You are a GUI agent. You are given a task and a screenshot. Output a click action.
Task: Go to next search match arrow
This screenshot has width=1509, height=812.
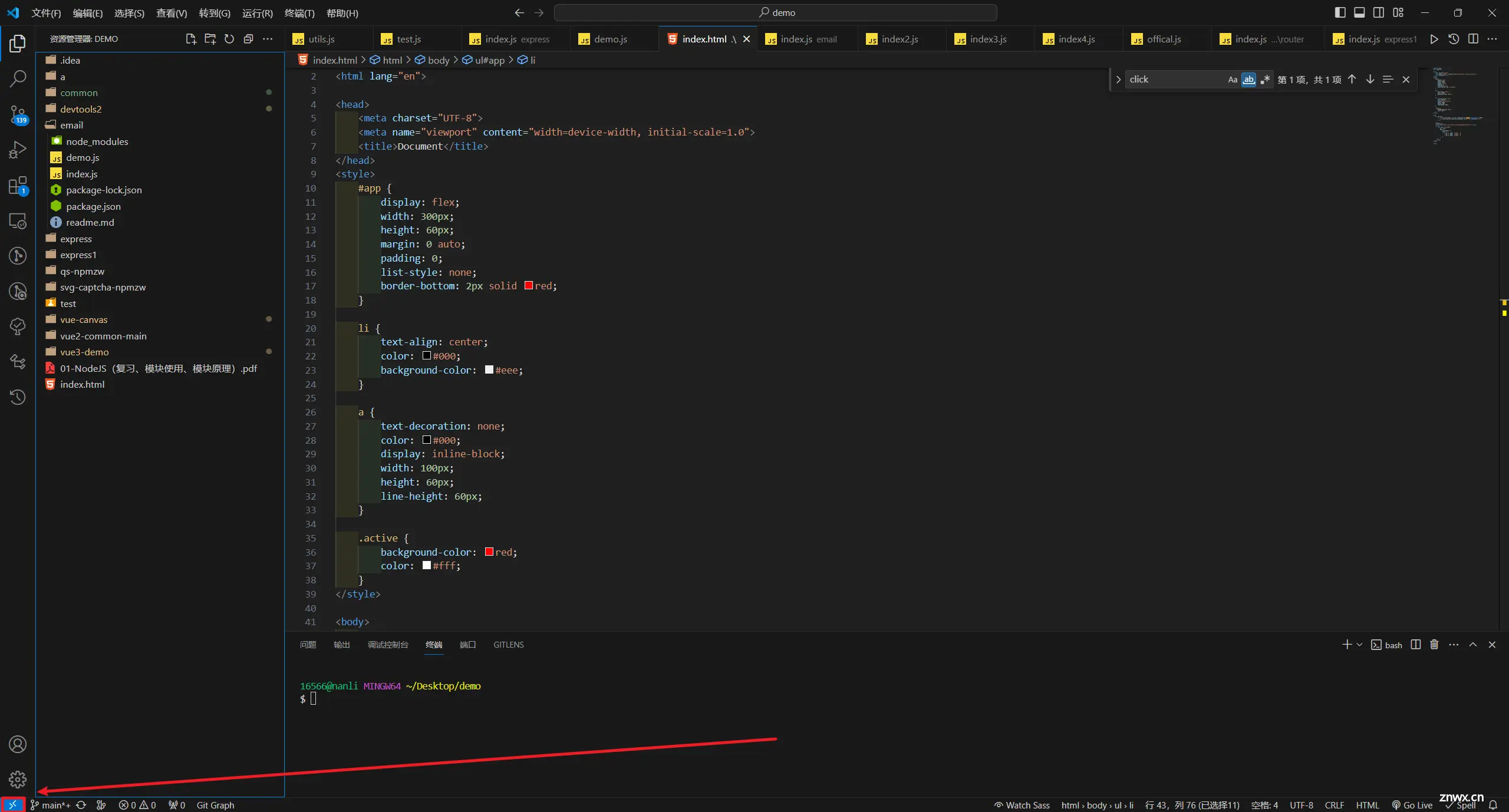[x=1370, y=80]
